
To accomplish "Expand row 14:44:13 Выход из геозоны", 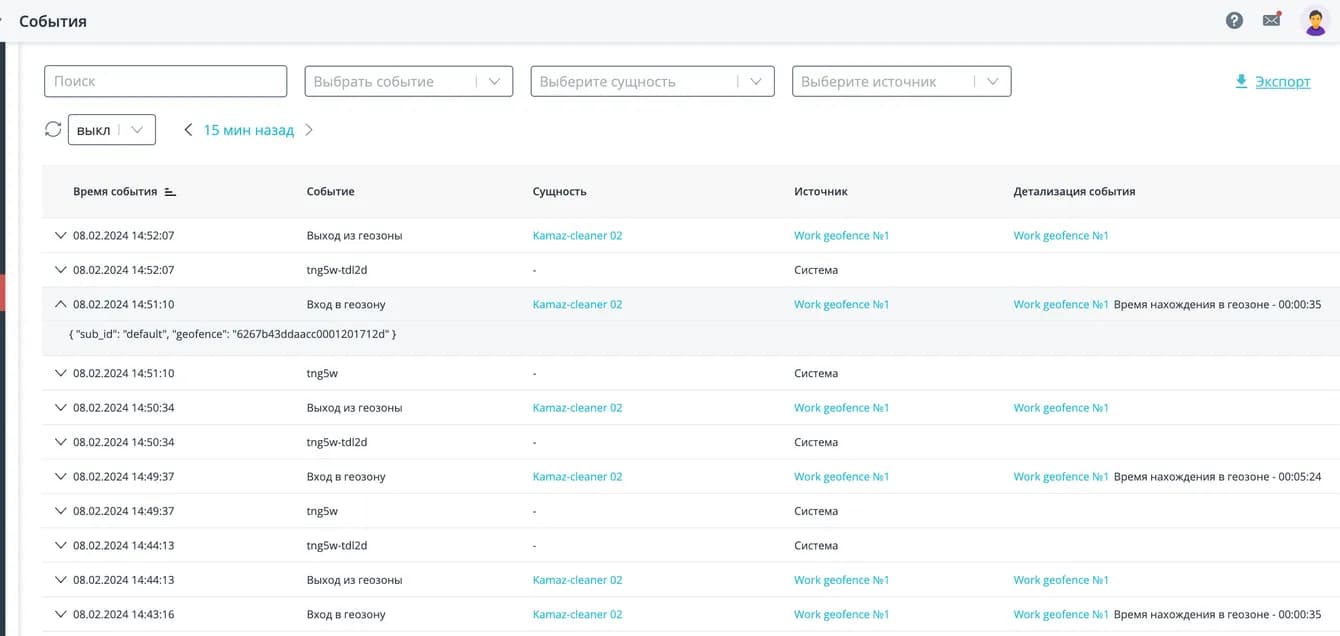I will [60, 580].
